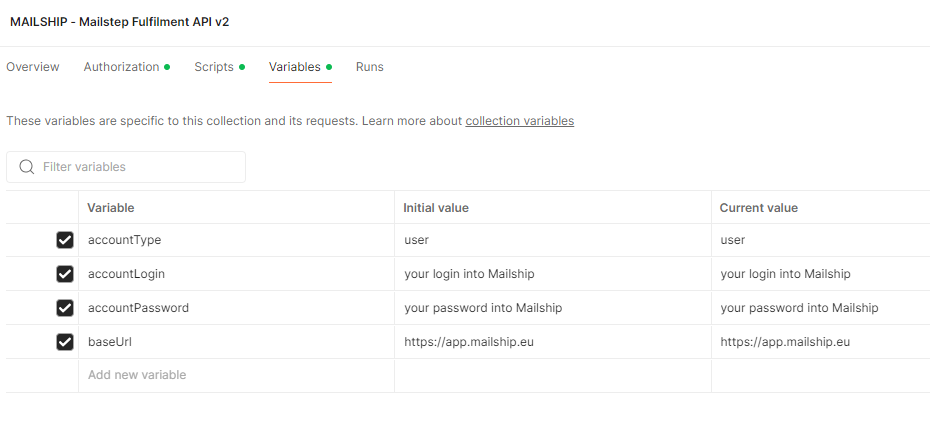Go to the Scripts tab
This screenshot has height=427, width=930.
coord(214,67)
